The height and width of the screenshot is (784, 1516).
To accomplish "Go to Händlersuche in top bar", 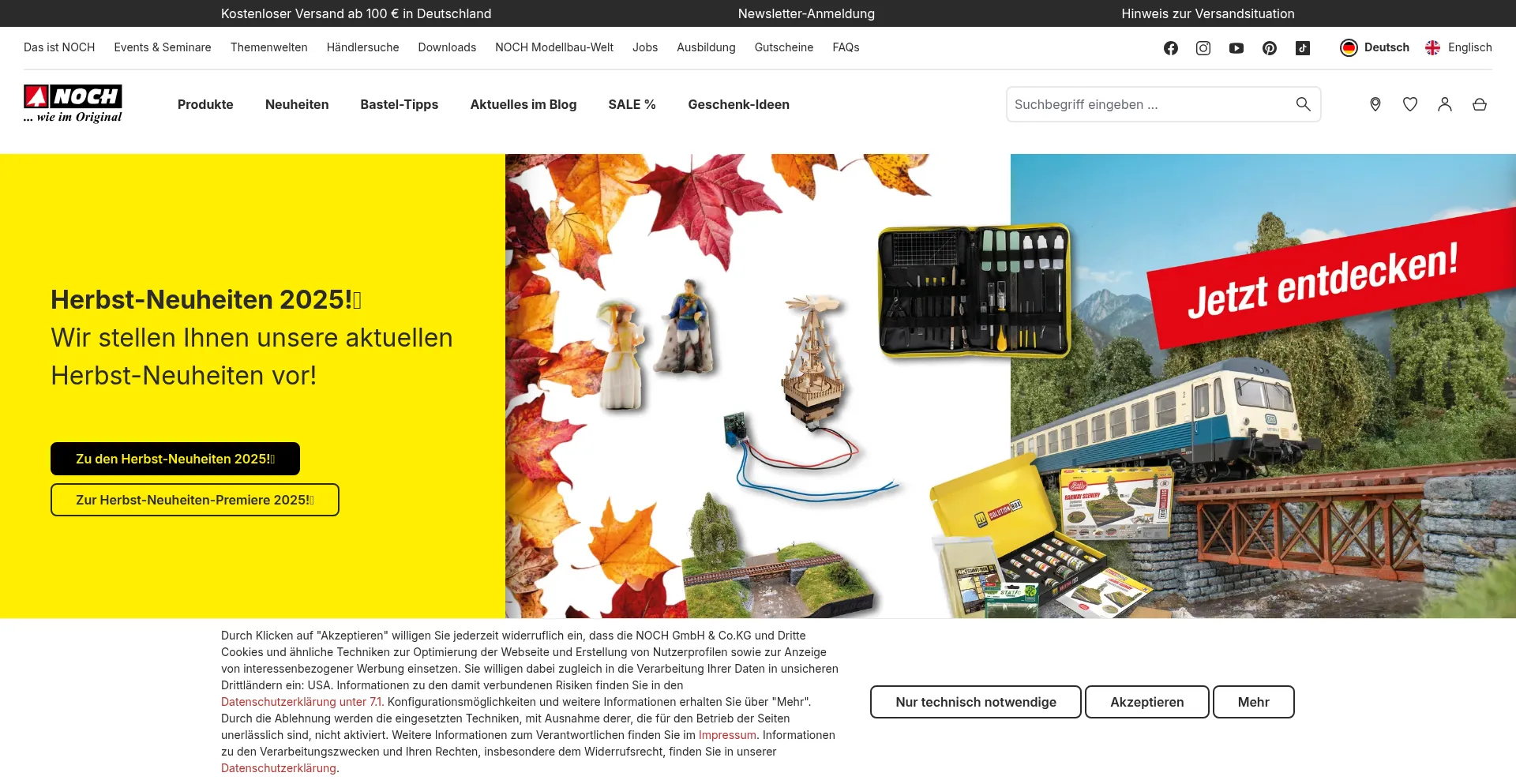I will click(x=362, y=47).
